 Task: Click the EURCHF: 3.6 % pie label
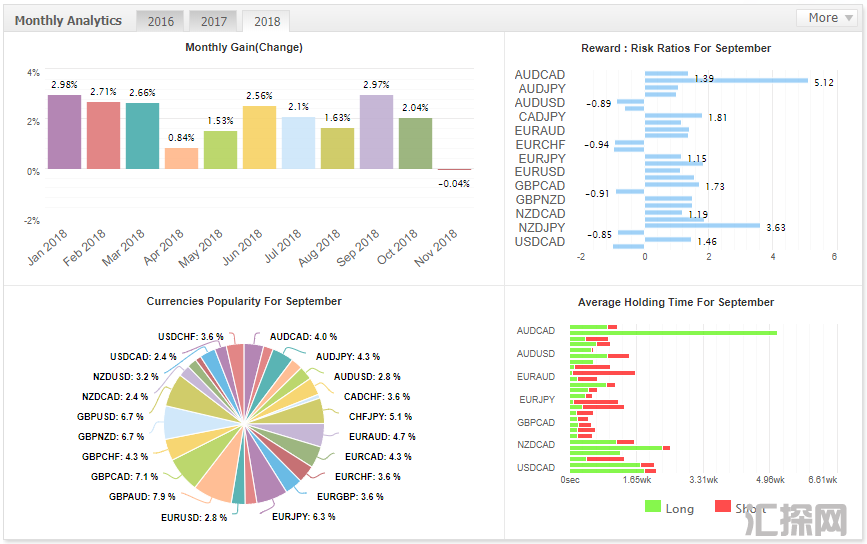[x=368, y=477]
